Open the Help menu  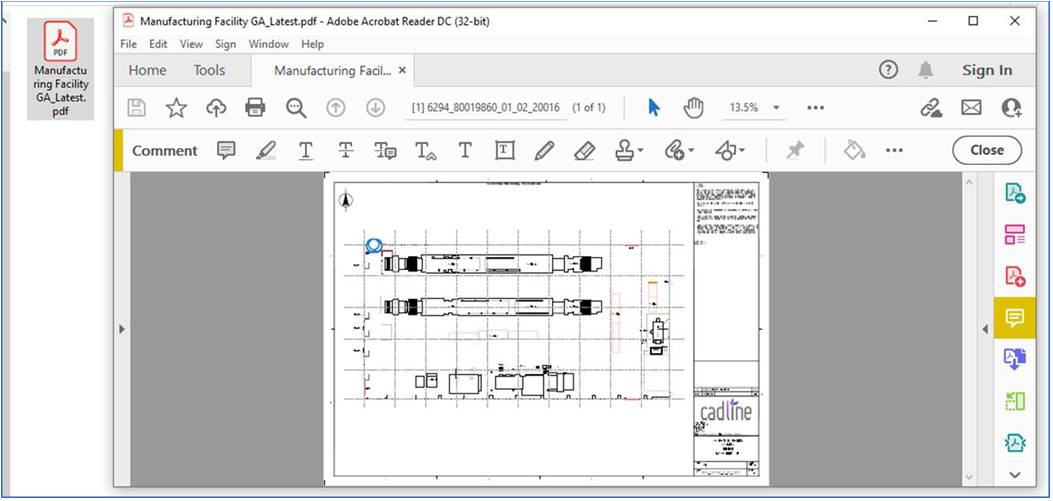312,44
